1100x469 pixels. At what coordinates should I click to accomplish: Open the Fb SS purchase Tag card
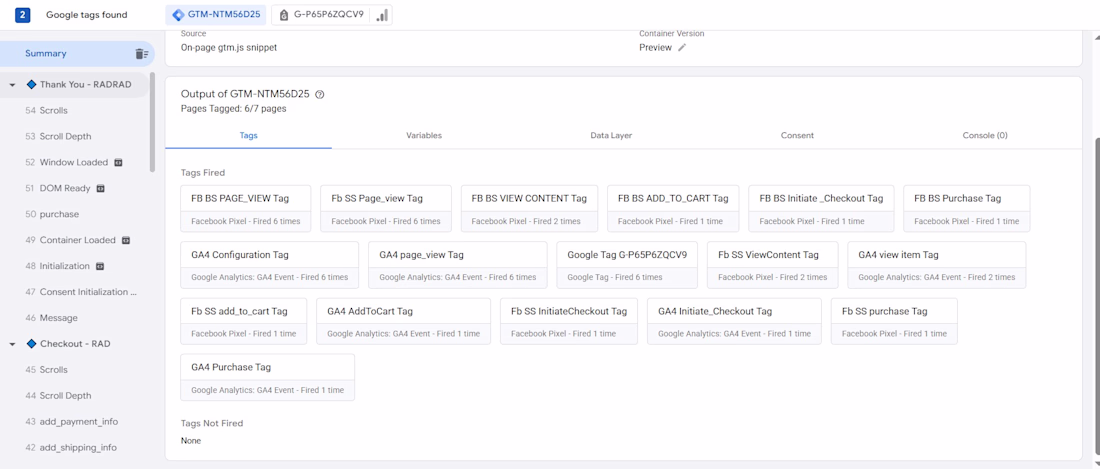[x=894, y=321]
